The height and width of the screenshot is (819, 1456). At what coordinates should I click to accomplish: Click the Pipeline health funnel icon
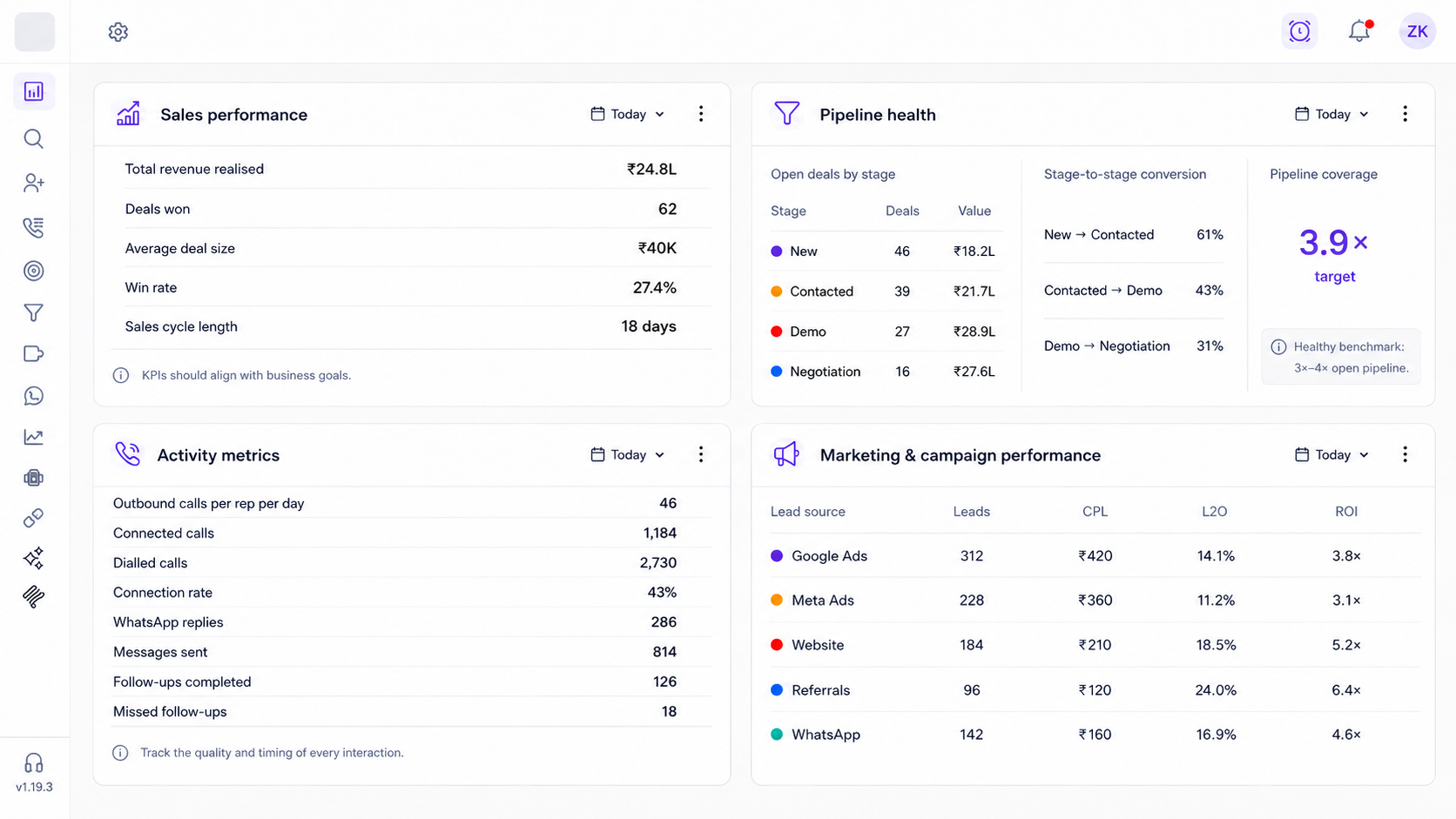click(x=786, y=113)
